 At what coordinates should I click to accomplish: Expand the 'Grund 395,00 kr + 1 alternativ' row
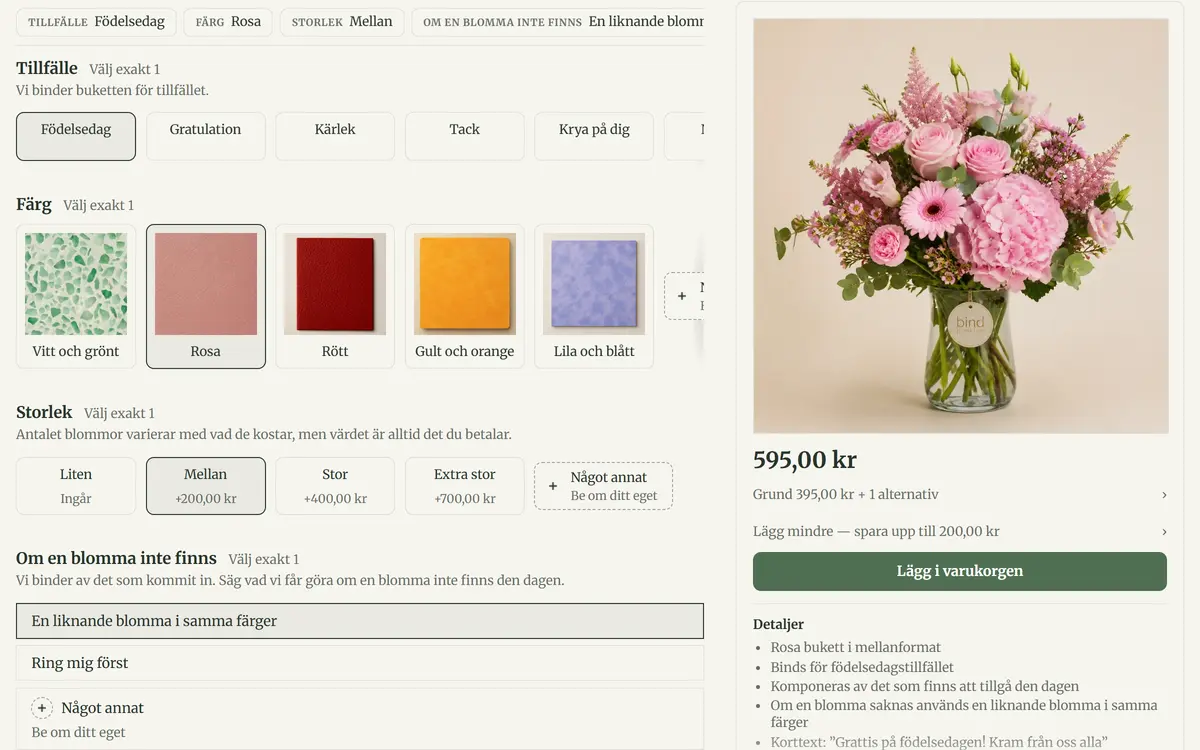click(960, 494)
